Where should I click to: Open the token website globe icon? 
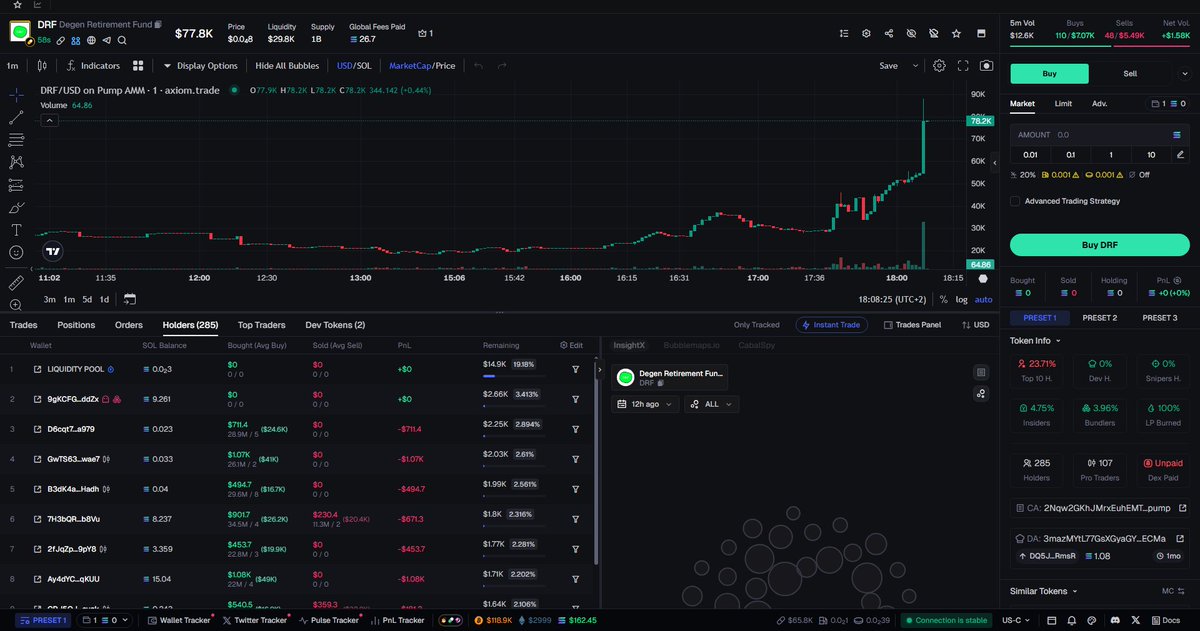click(x=91, y=40)
